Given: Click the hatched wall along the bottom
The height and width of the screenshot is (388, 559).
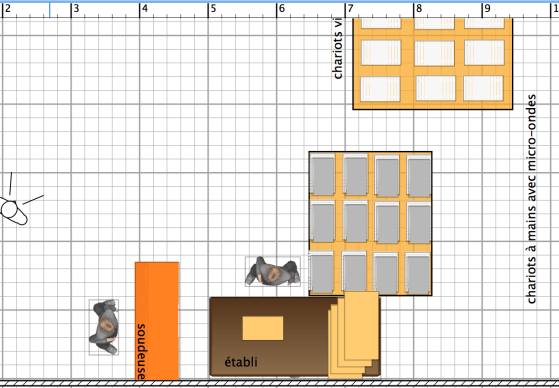Looking at the screenshot, I should pyautogui.click(x=280, y=383).
